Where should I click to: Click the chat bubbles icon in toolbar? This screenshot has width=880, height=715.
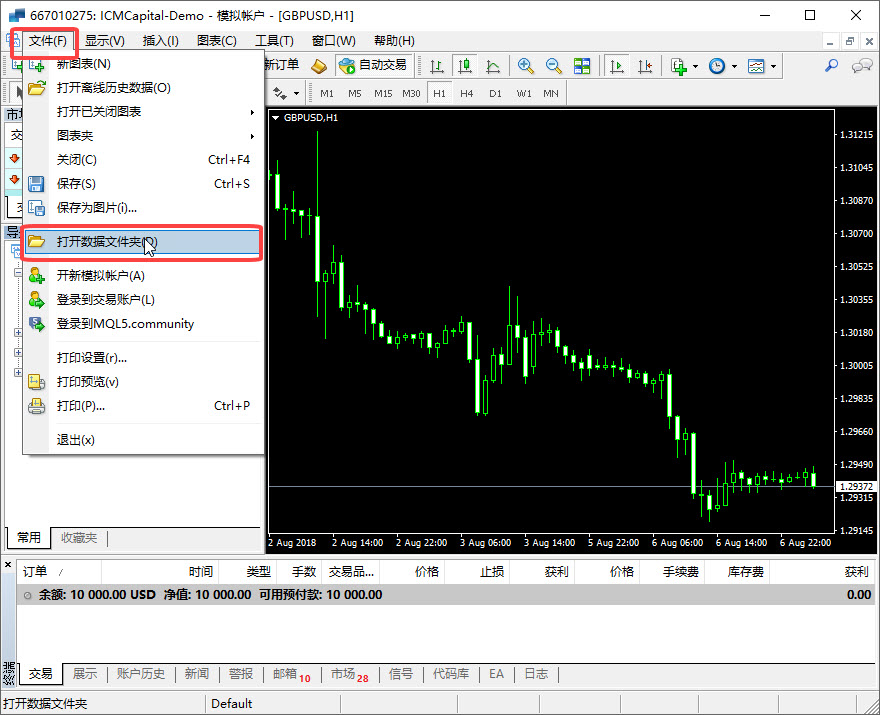pyautogui.click(x=861, y=66)
